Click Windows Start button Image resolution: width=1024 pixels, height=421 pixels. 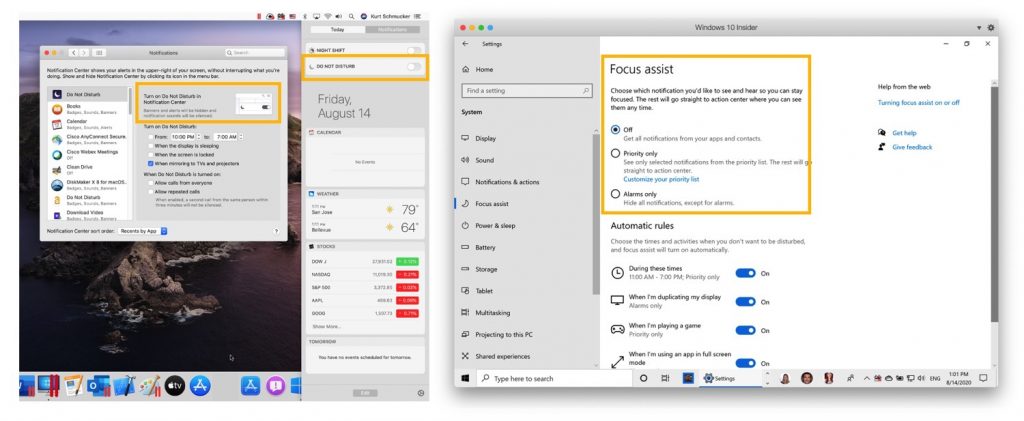(466, 379)
